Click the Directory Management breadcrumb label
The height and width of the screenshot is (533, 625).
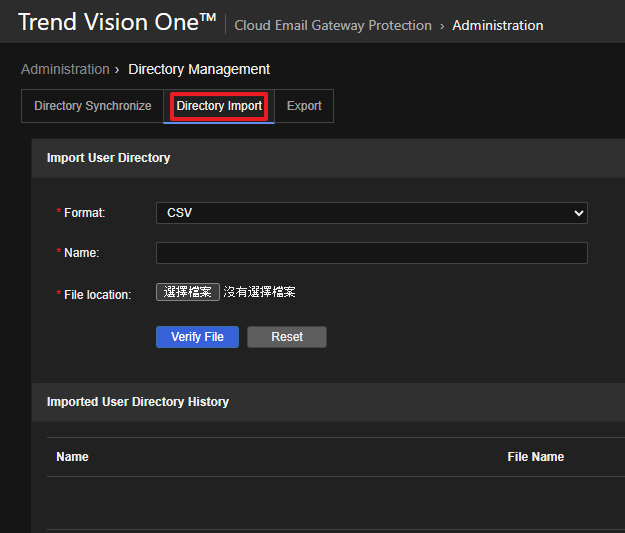[x=199, y=69]
